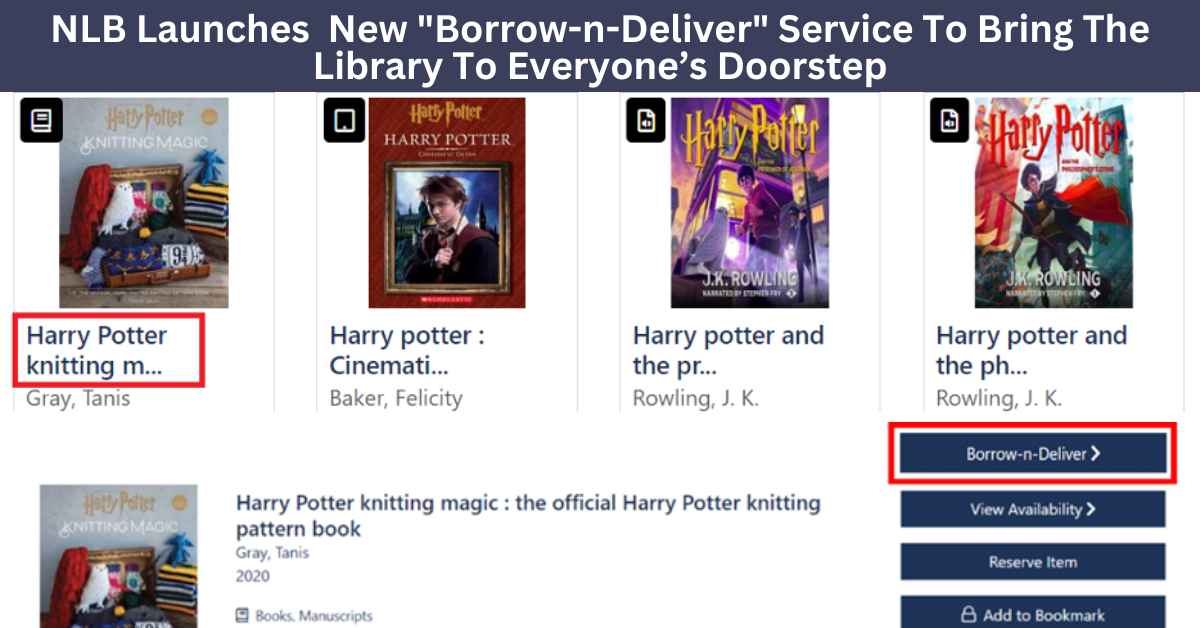Click the Reserve Item button
Image resolution: width=1200 pixels, height=628 pixels.
point(1032,562)
